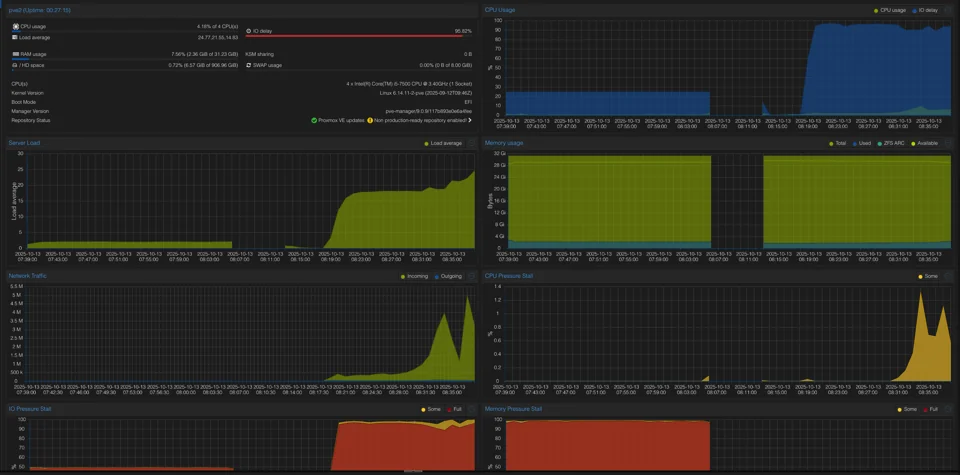960x475 pixels.
Task: Click the HD space 0.72% value
Action: coord(203,65)
